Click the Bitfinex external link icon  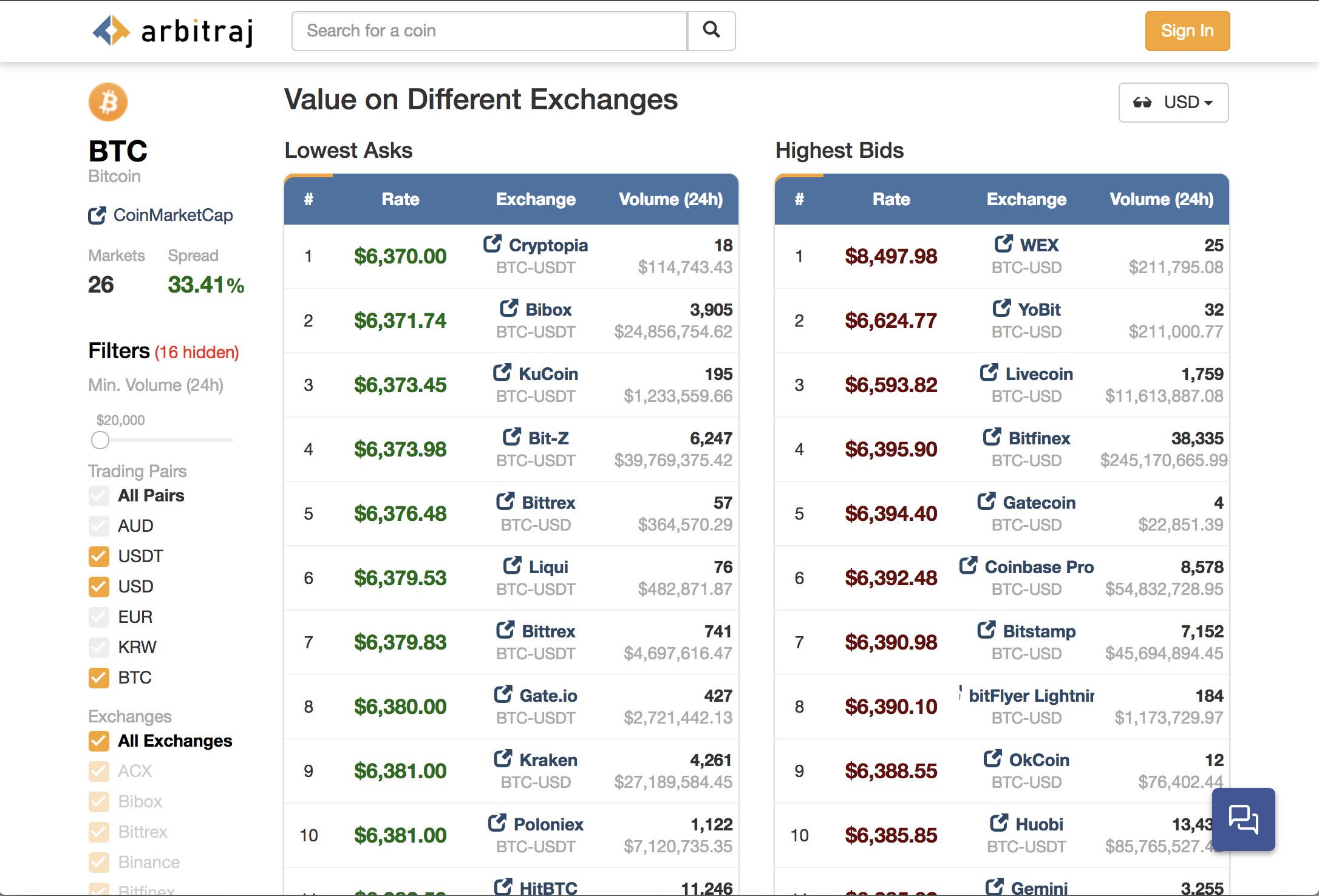(992, 436)
